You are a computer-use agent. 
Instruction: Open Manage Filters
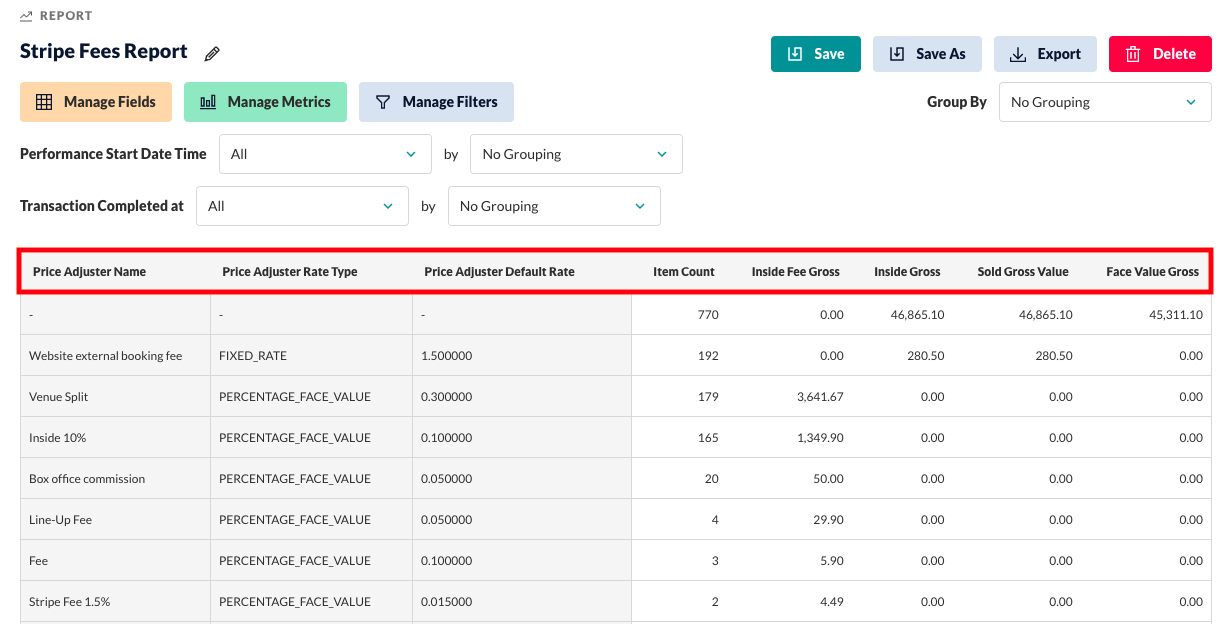436,102
